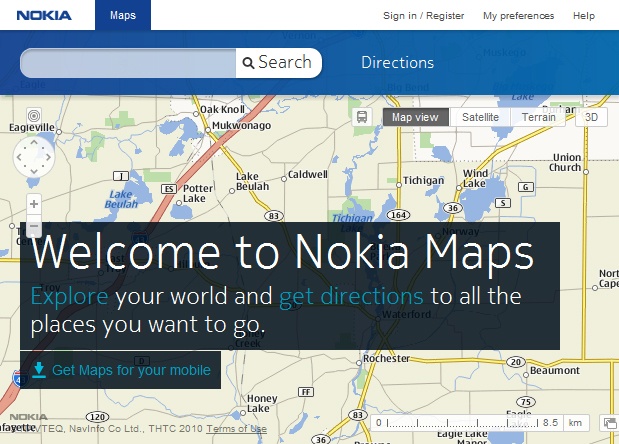Open Directions panel
619x444 pixels.
pyautogui.click(x=397, y=62)
